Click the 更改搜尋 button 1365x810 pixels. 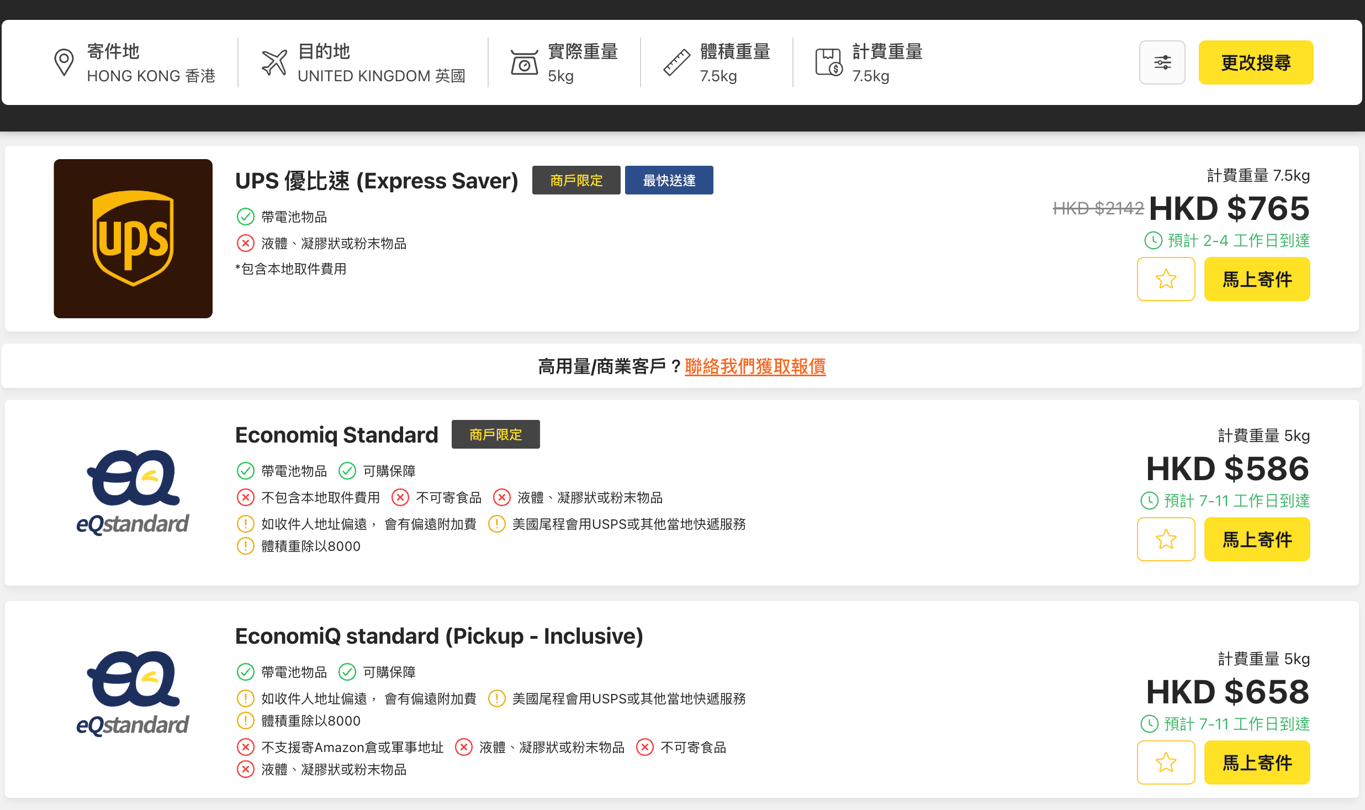pos(1255,63)
